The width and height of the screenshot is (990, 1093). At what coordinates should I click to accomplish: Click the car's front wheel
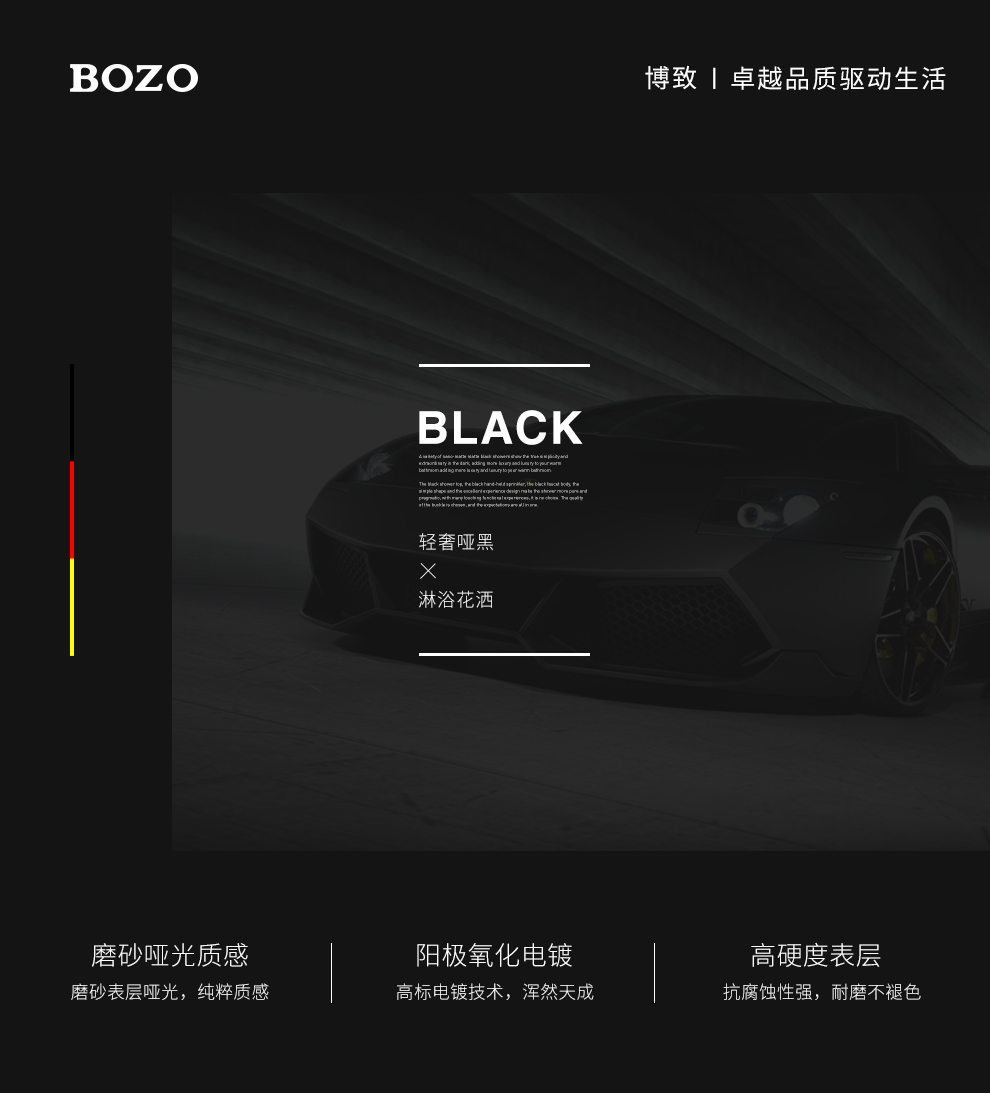917,619
